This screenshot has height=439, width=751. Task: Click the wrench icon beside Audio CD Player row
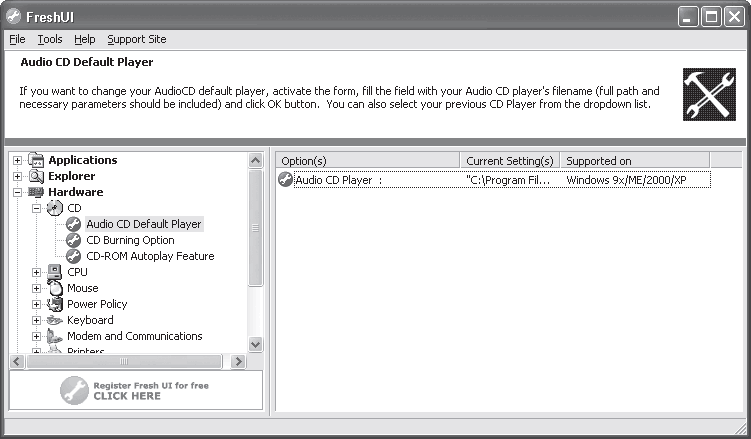pos(285,180)
